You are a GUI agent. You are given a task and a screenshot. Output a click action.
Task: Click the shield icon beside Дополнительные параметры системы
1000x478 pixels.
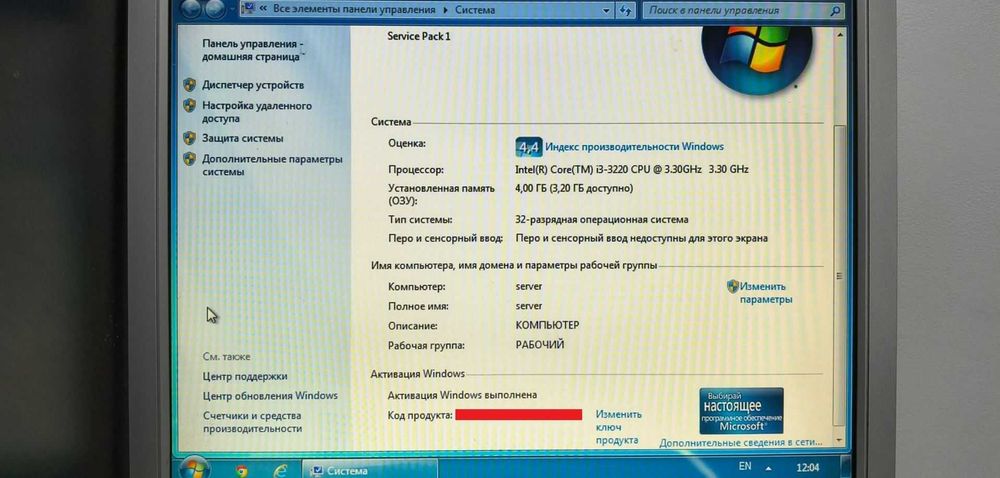pyautogui.click(x=189, y=159)
